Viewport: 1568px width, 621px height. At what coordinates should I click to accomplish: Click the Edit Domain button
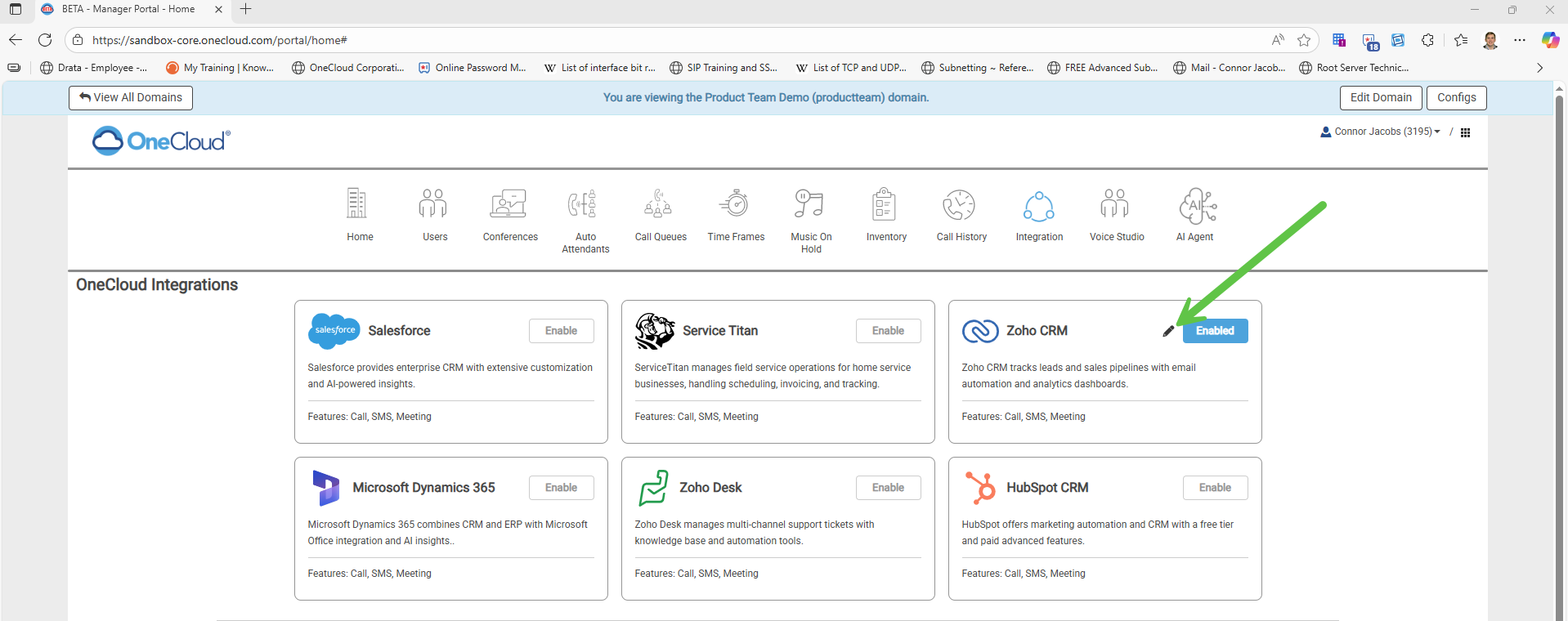click(x=1381, y=98)
